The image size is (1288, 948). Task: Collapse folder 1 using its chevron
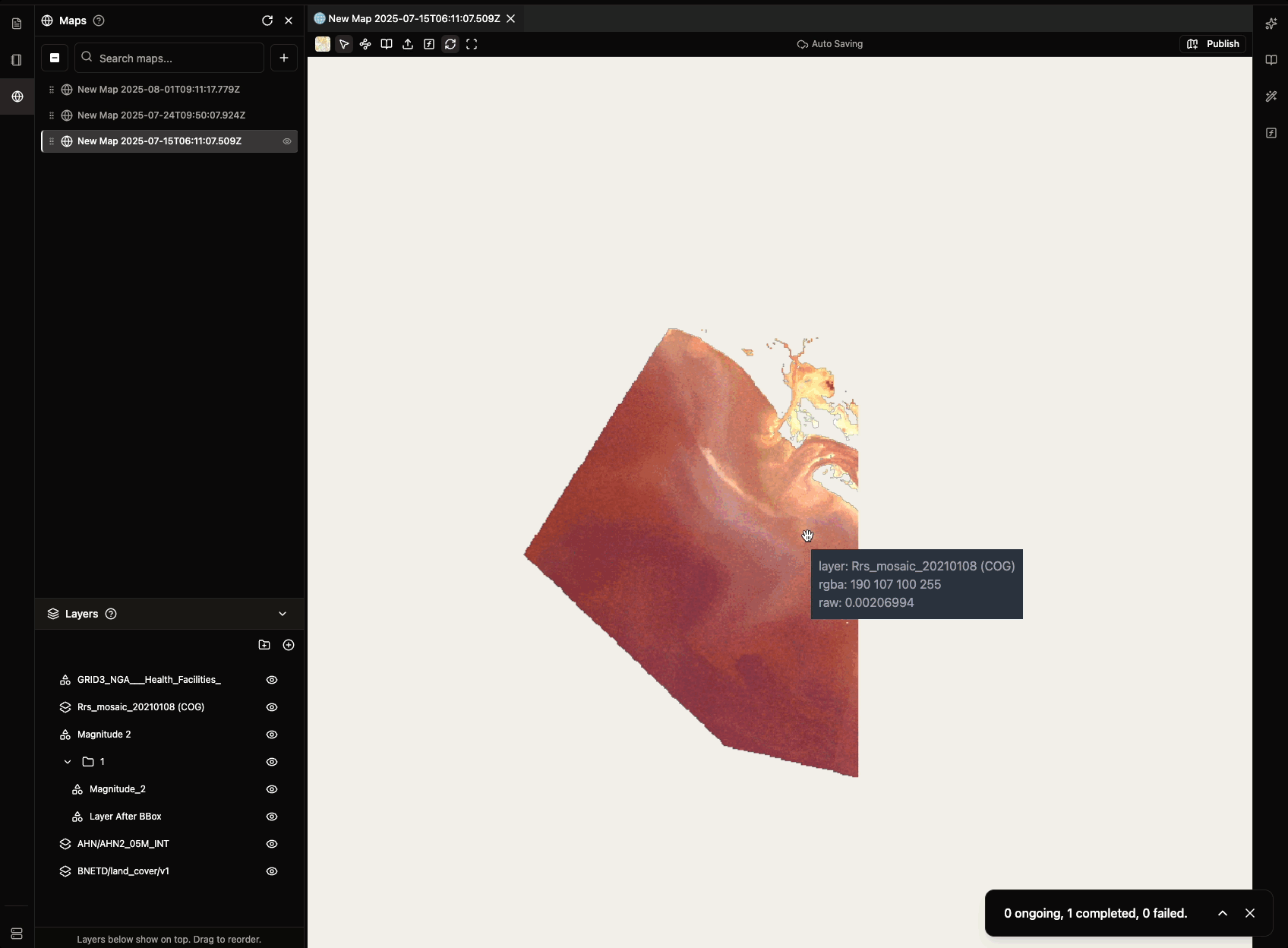click(x=68, y=762)
